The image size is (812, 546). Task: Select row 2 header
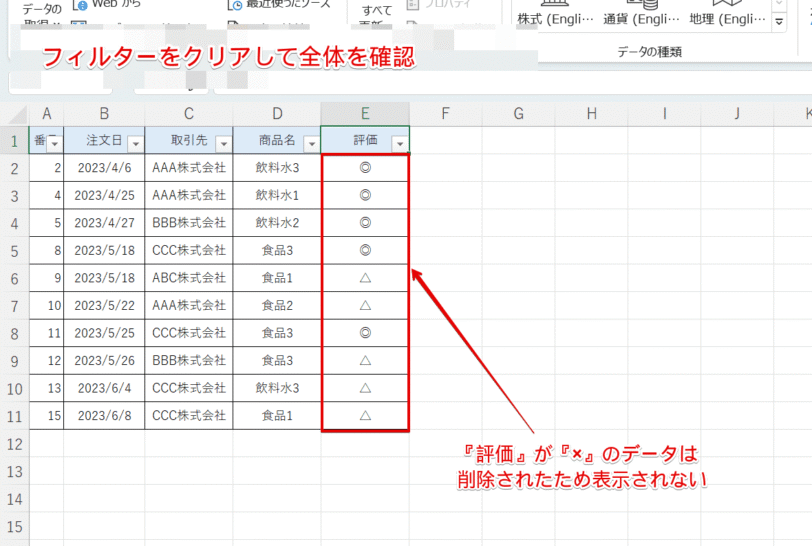[14, 168]
